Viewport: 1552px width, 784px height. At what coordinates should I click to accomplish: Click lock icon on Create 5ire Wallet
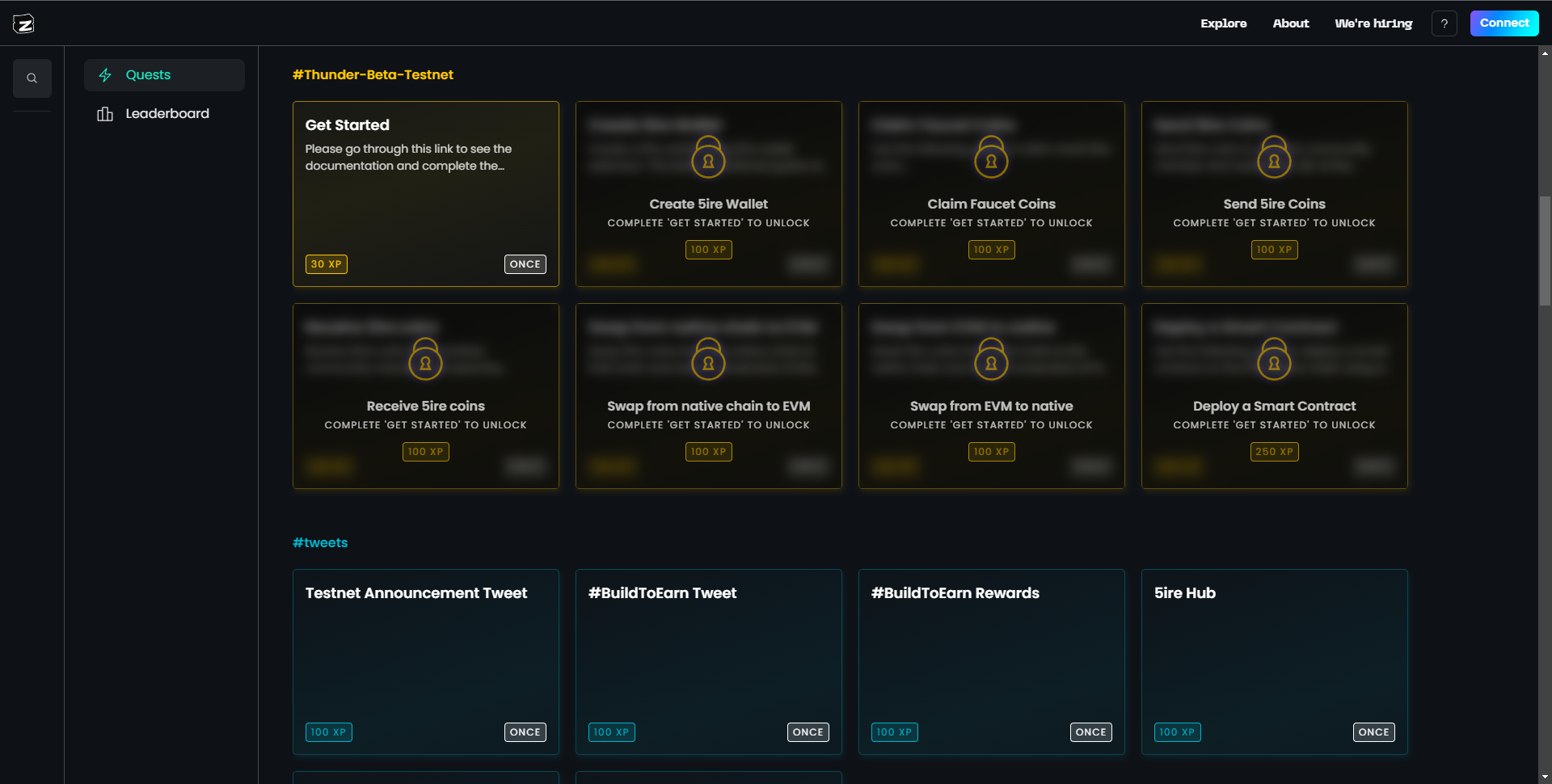pyautogui.click(x=708, y=158)
